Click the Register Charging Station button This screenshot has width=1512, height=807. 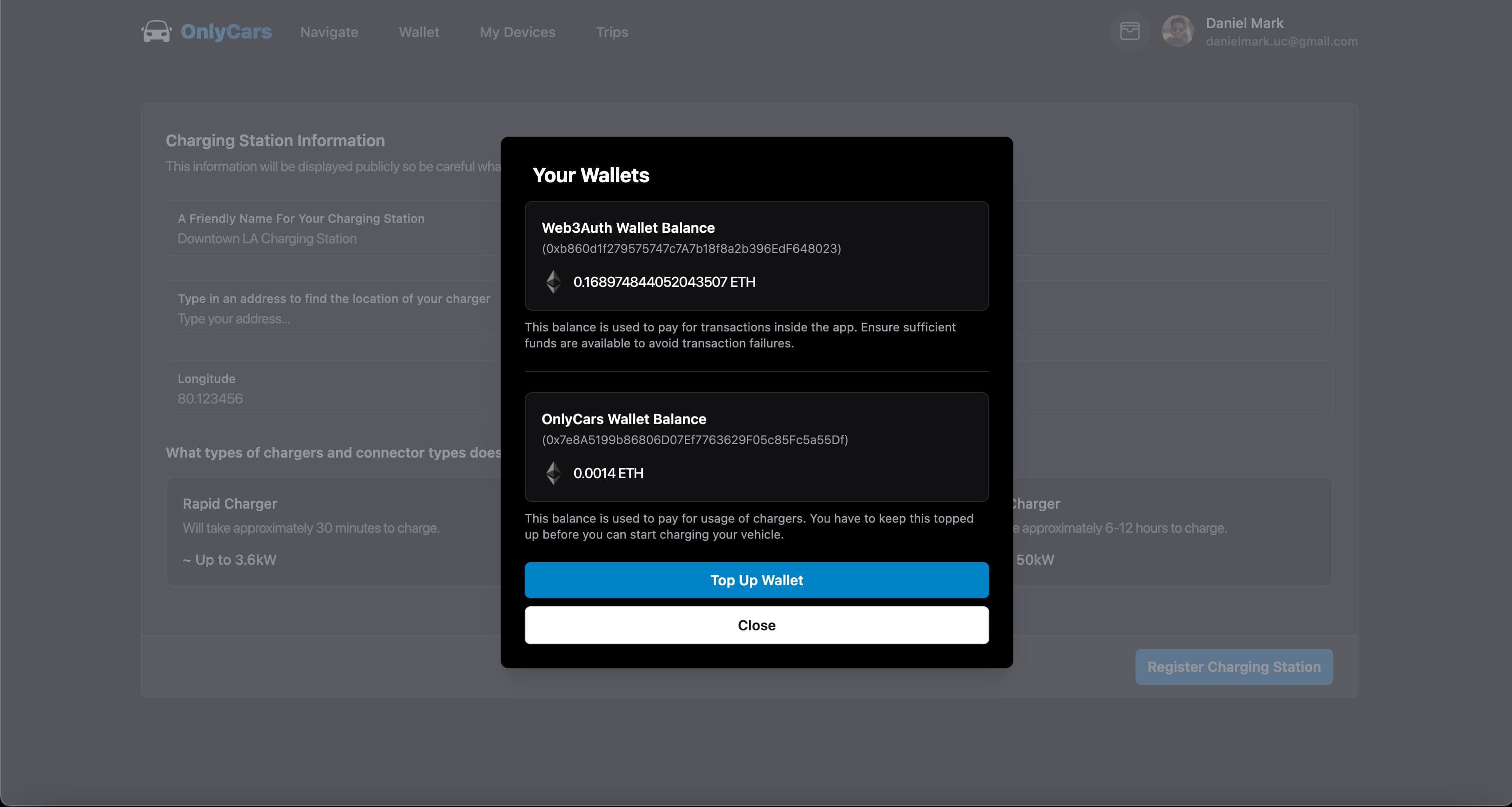click(x=1234, y=667)
